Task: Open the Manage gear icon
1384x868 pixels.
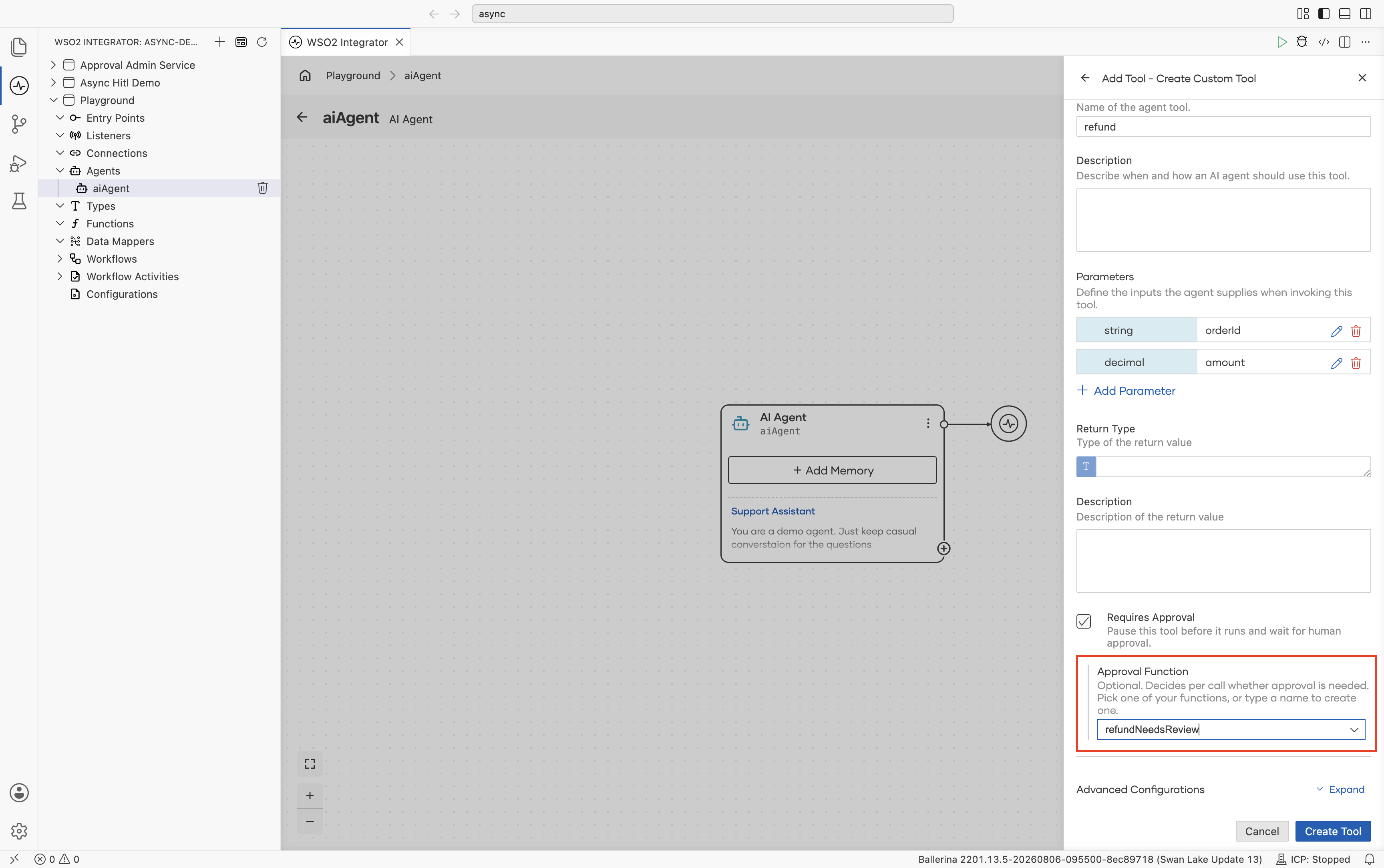Action: (19, 831)
